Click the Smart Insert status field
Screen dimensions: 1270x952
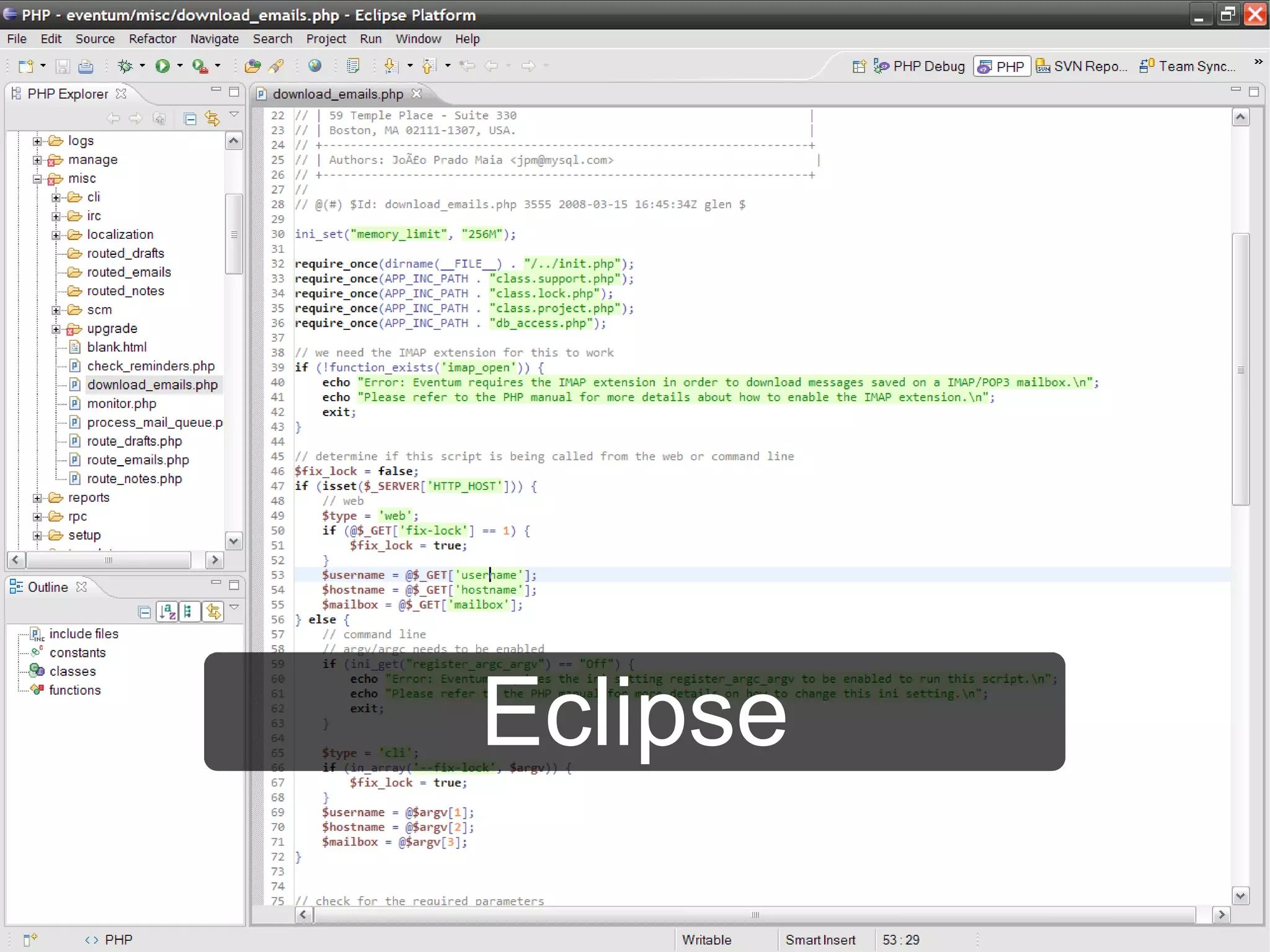tap(820, 940)
